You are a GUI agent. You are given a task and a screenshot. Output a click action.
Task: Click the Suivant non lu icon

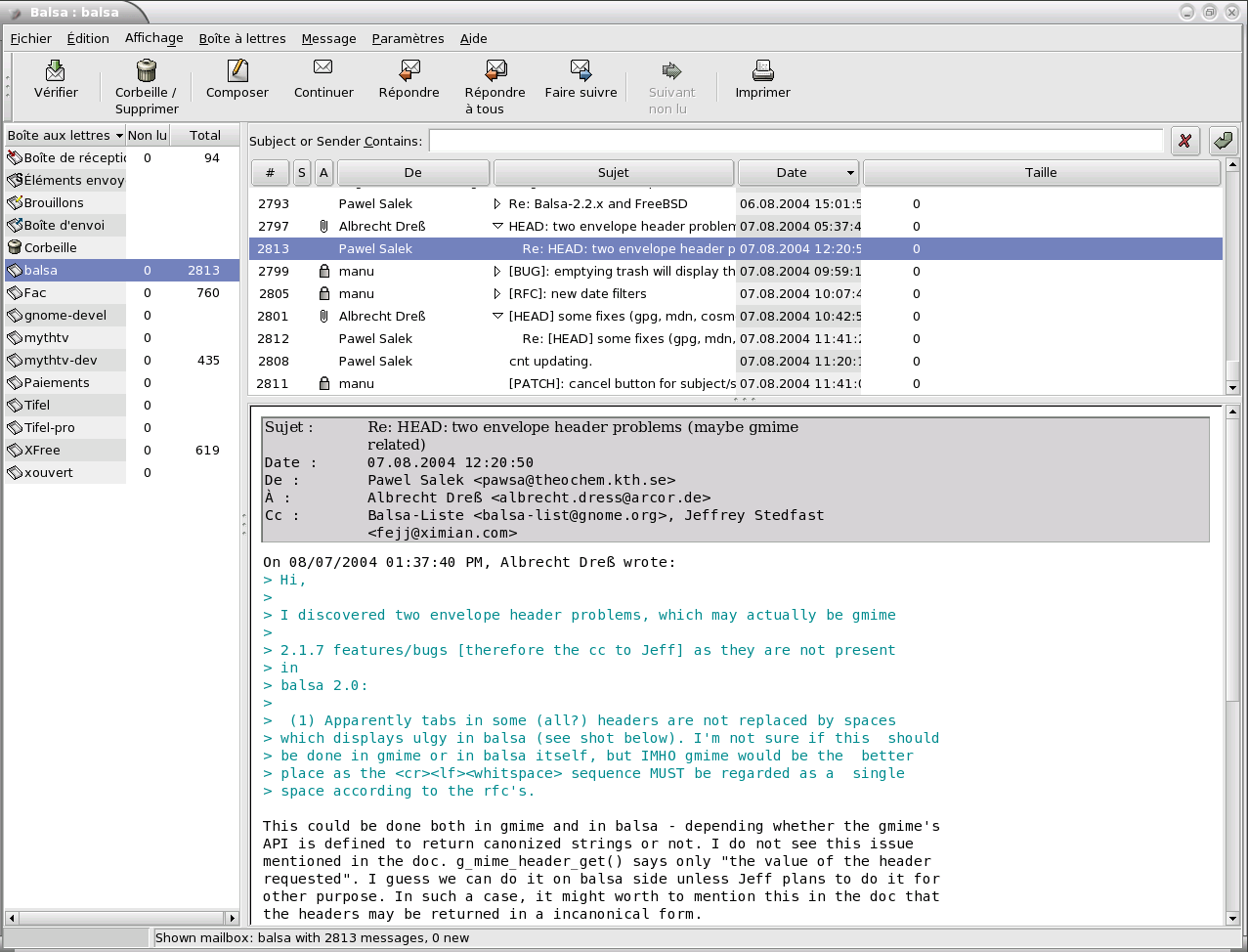[x=671, y=70]
